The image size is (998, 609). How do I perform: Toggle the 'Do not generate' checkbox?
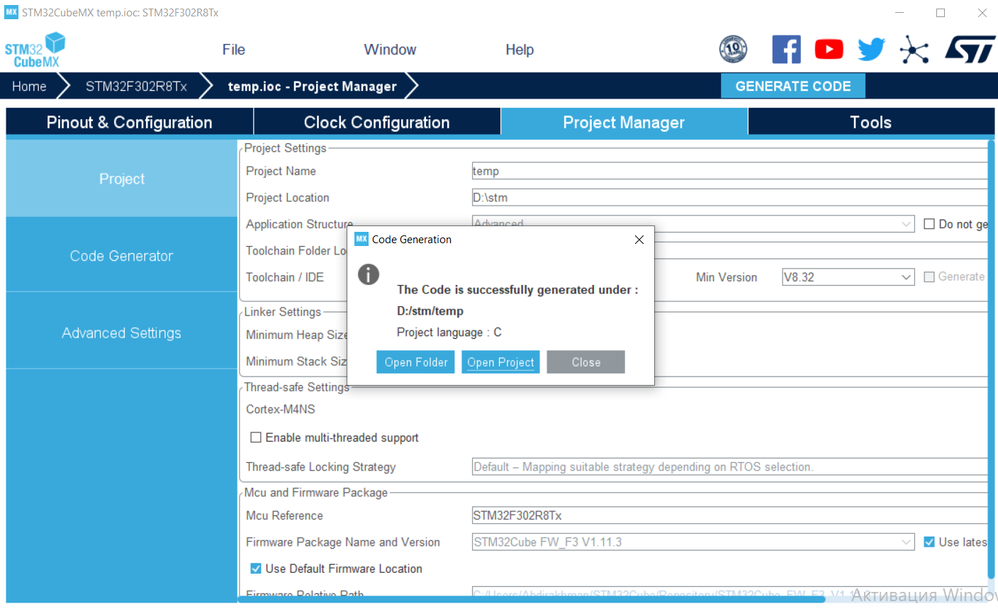coord(929,224)
